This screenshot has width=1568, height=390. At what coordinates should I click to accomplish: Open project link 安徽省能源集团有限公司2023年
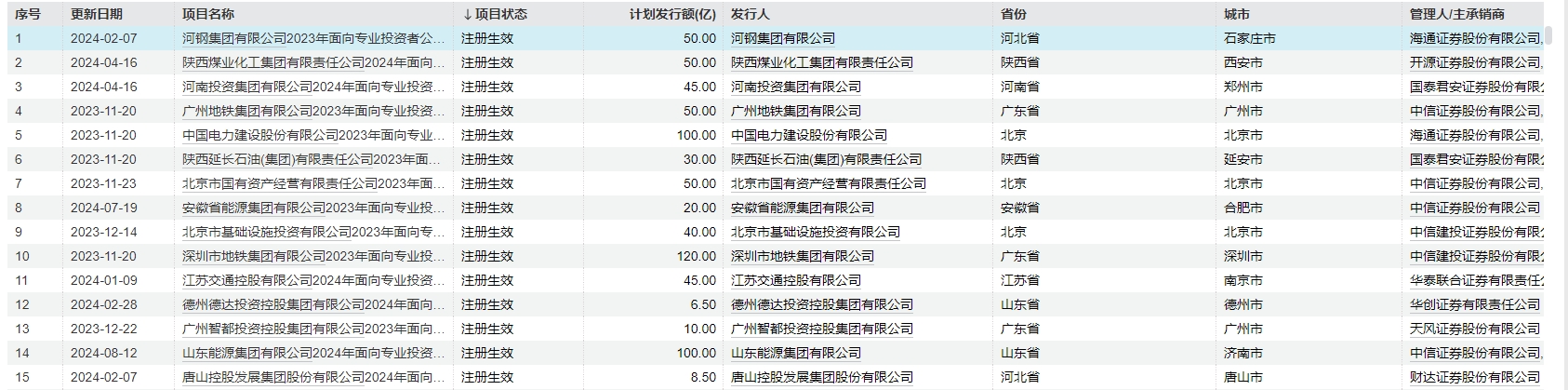point(314,208)
